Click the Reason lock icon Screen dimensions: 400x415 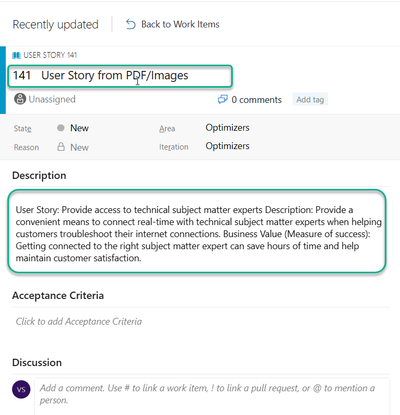tap(61, 147)
